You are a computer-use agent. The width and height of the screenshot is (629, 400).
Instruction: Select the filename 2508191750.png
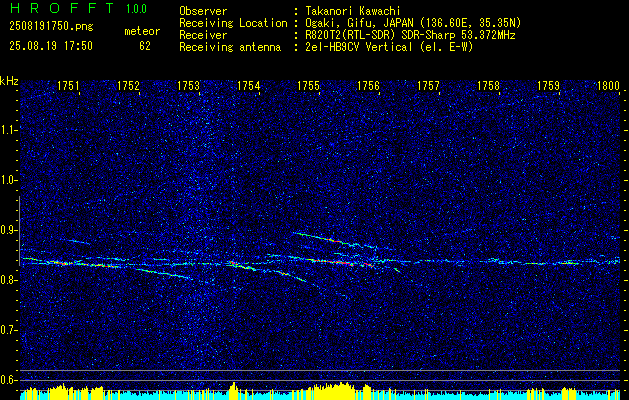[51, 27]
